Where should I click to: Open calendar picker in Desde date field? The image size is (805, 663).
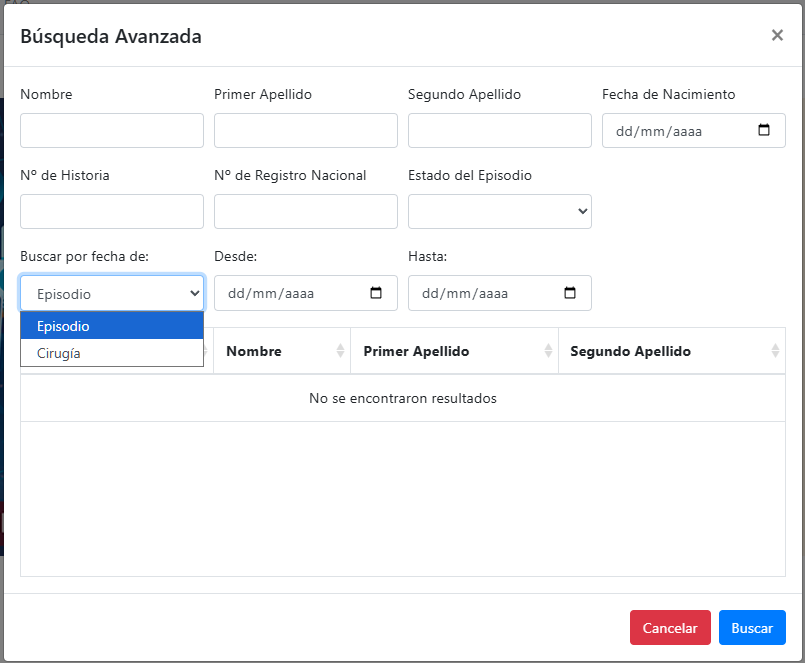tap(376, 293)
